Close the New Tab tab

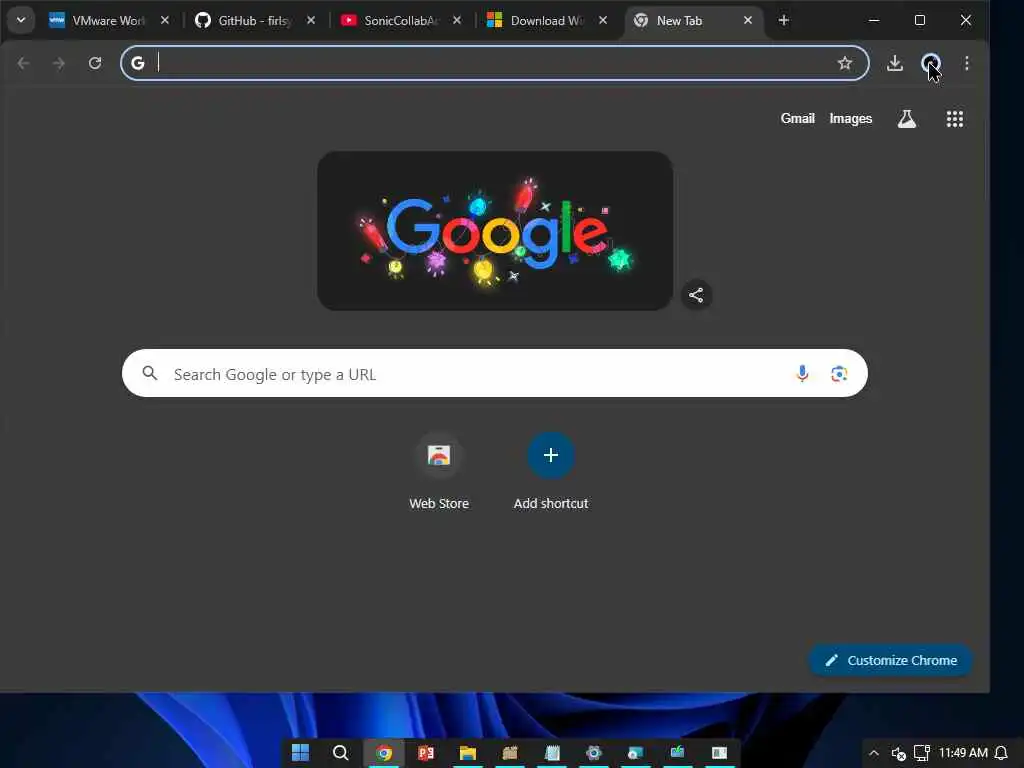748,20
